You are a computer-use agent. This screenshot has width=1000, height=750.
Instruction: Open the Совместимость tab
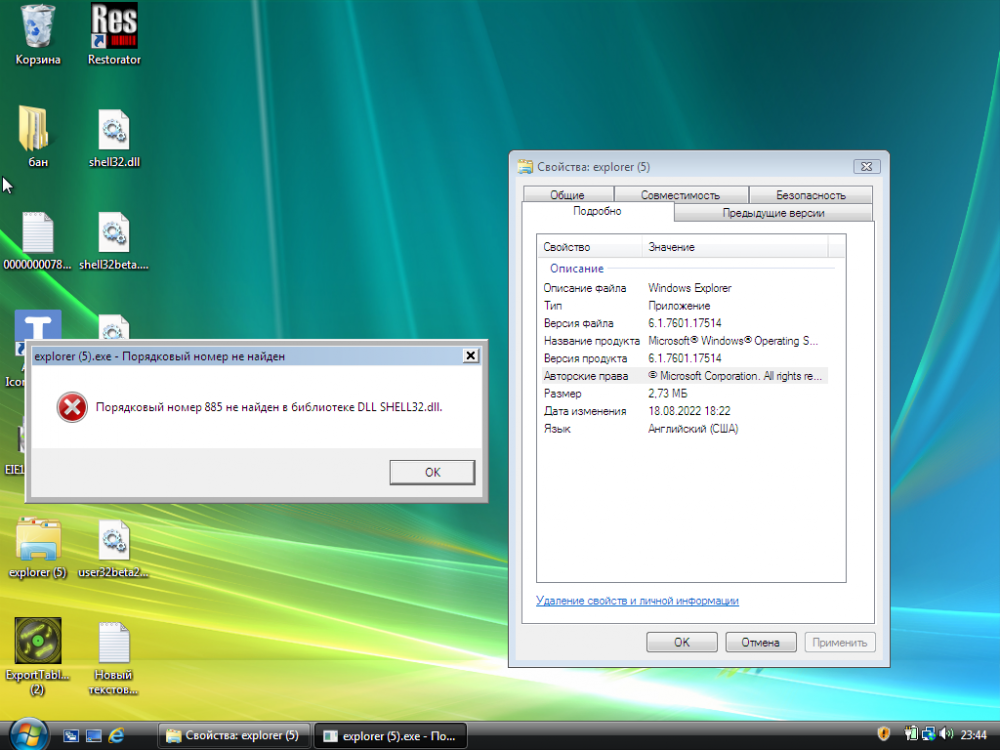coord(680,195)
